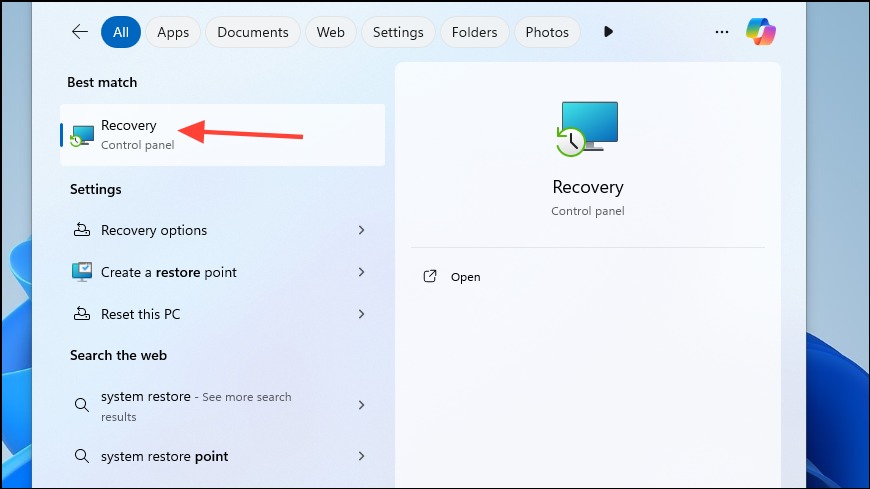This screenshot has width=870, height=489.
Task: Click the Recovery best match icon
Action: point(82,135)
